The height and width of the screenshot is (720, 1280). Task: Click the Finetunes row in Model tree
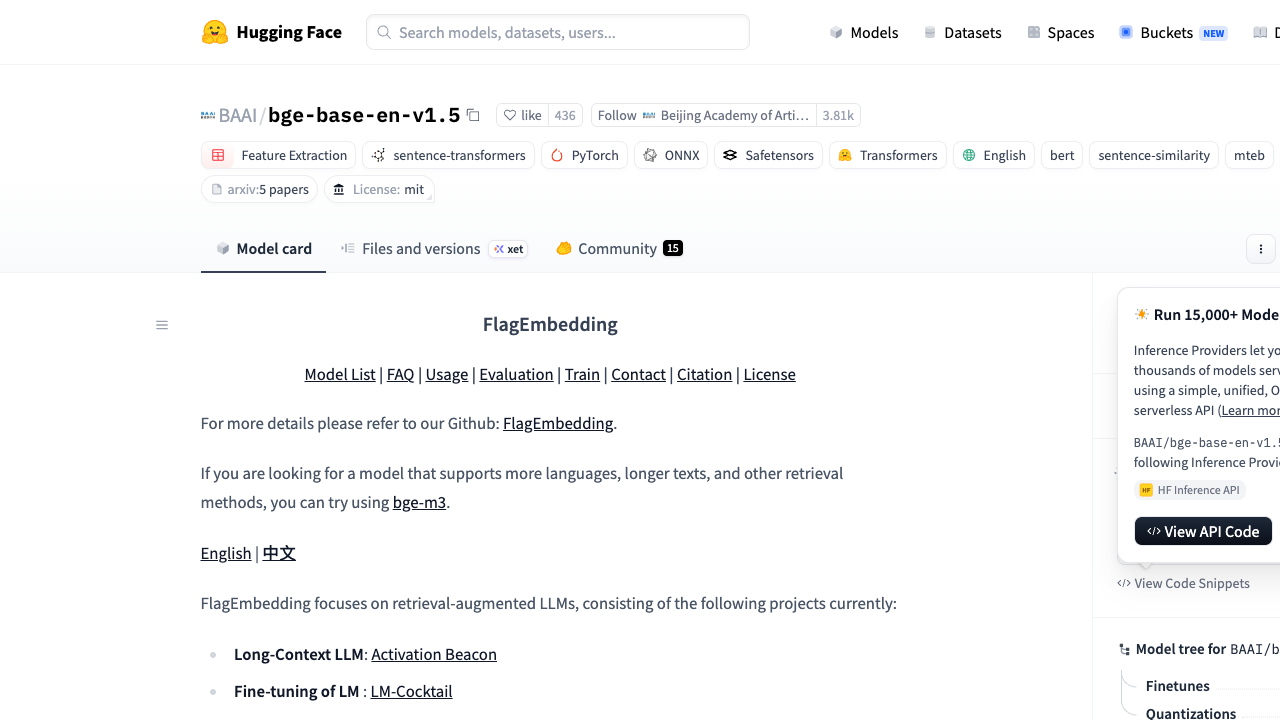coord(1178,686)
